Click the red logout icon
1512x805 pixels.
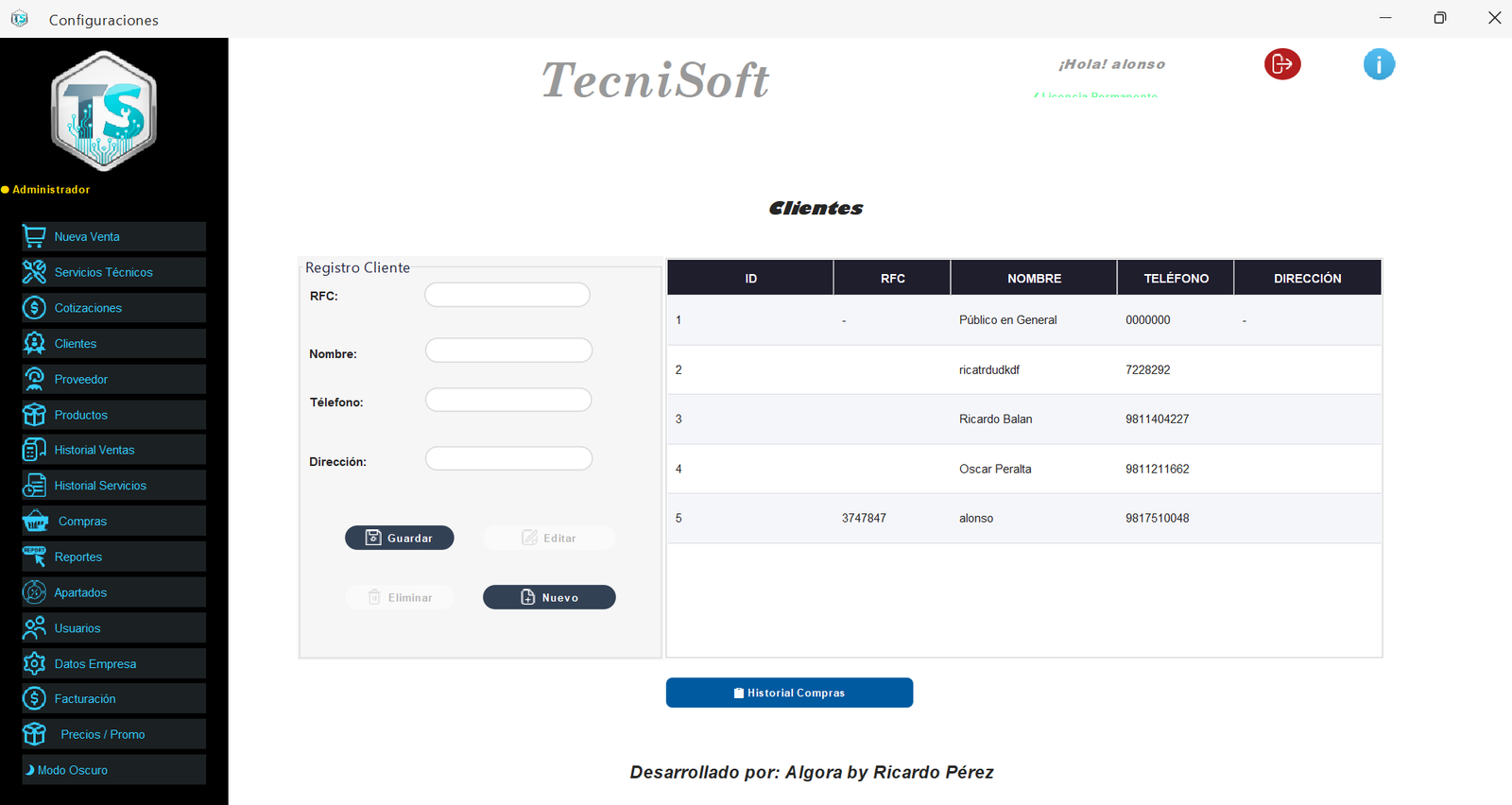tap(1282, 64)
